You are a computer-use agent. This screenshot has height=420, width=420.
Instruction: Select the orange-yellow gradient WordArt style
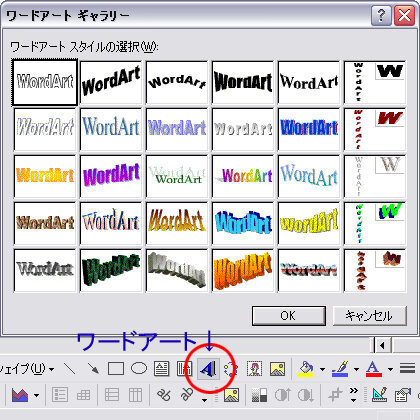click(45, 176)
